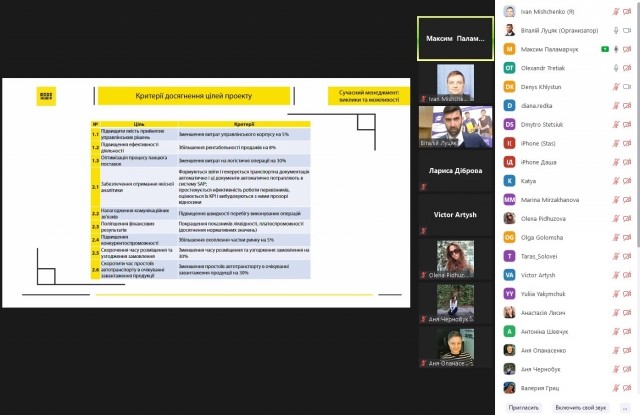Click Victor Artysh's camera-off icon in list
The width and height of the screenshot is (640, 415).
click(x=627, y=275)
